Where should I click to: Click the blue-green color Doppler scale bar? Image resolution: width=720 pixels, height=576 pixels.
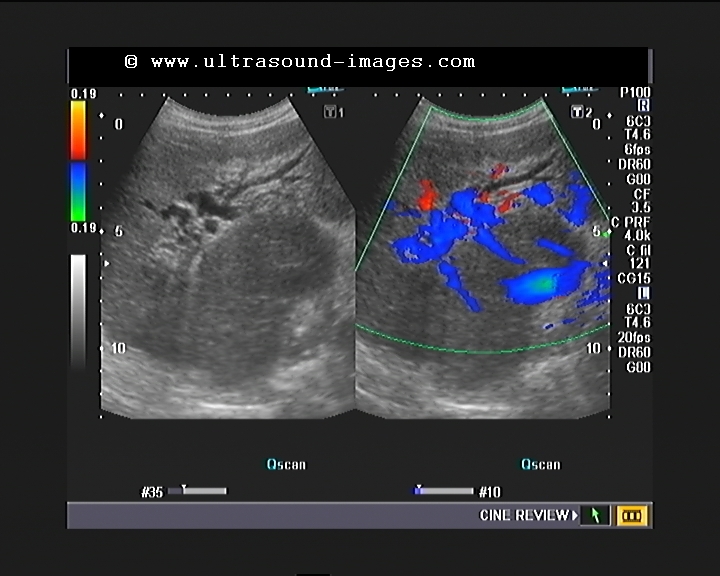coord(78,192)
